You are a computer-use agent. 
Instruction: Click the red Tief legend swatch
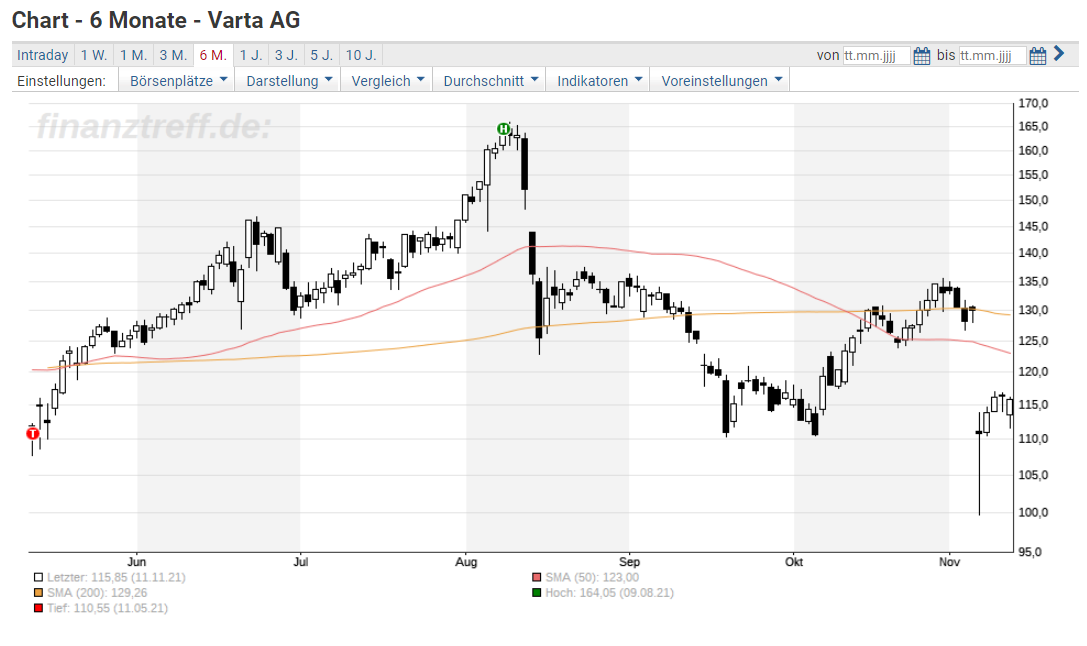(38, 608)
